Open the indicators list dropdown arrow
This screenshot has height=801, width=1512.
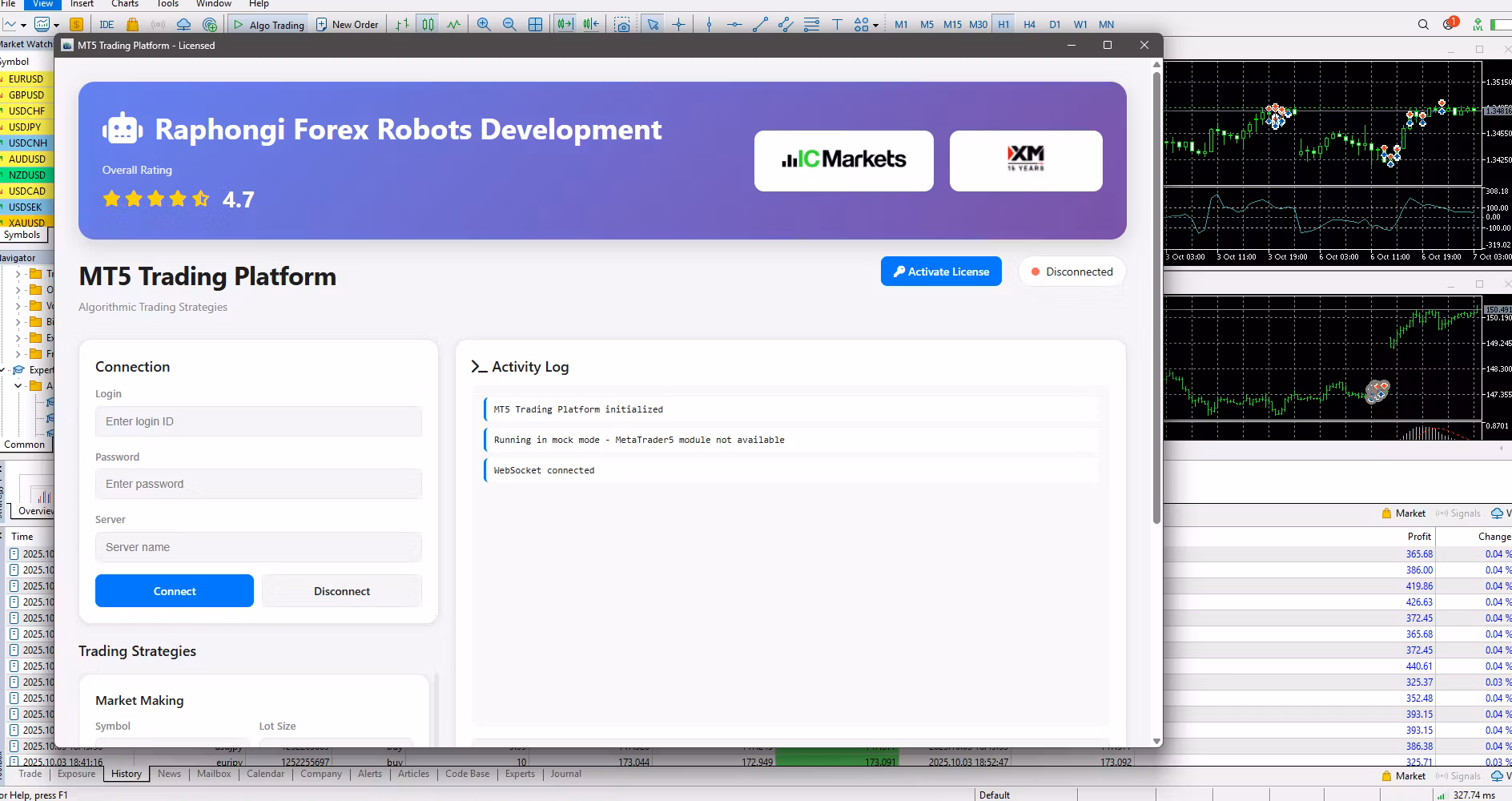(x=56, y=26)
